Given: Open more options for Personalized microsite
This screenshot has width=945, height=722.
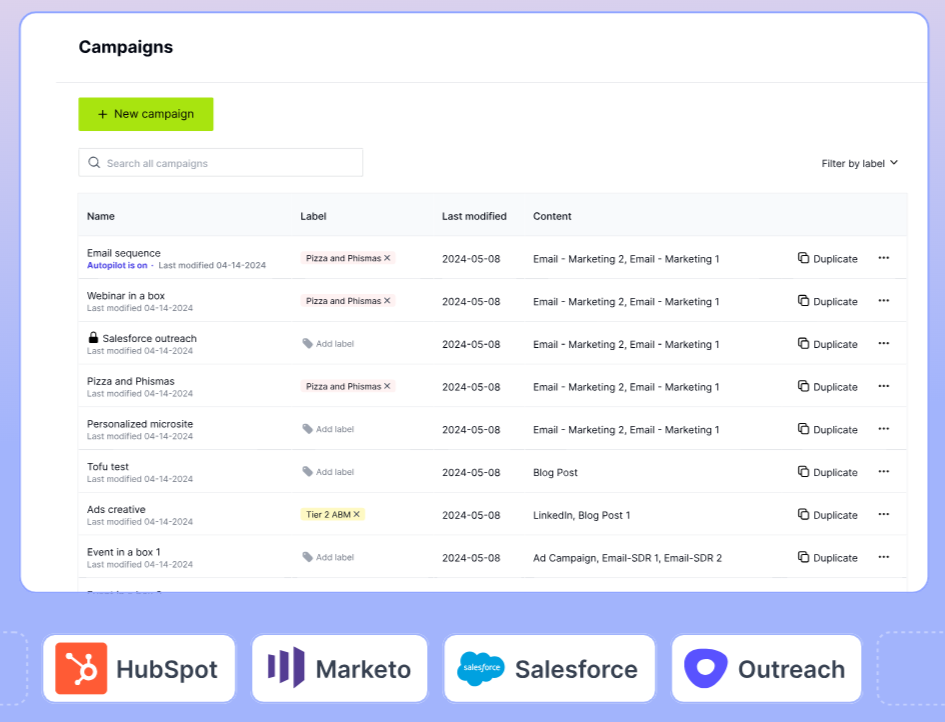Looking at the screenshot, I should click(884, 429).
